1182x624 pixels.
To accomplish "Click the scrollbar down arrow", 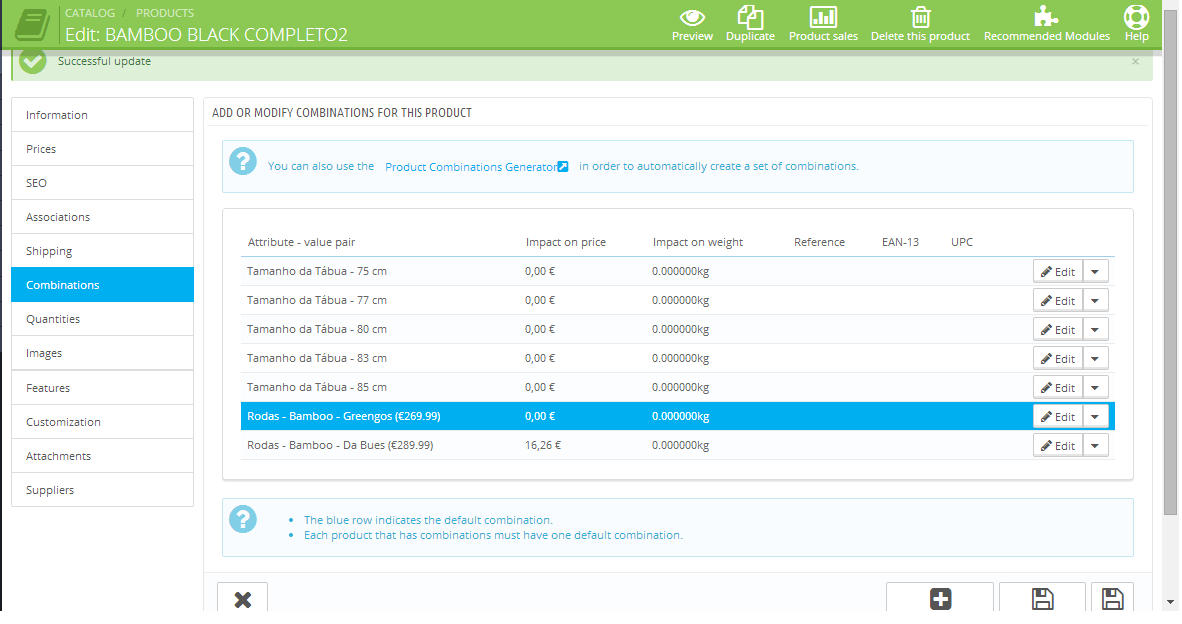I will point(1170,602).
